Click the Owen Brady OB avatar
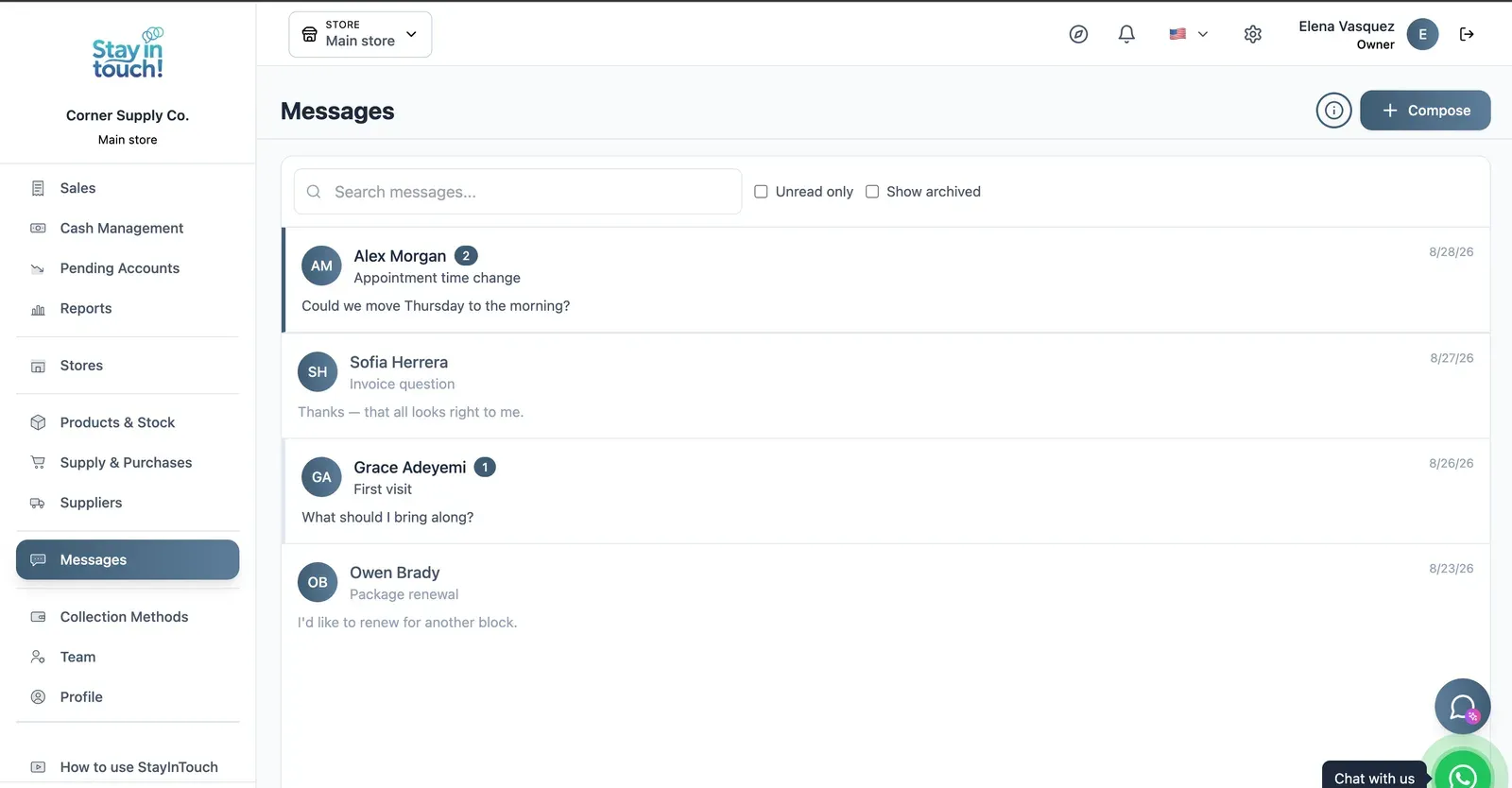1512x788 pixels. tap(318, 582)
